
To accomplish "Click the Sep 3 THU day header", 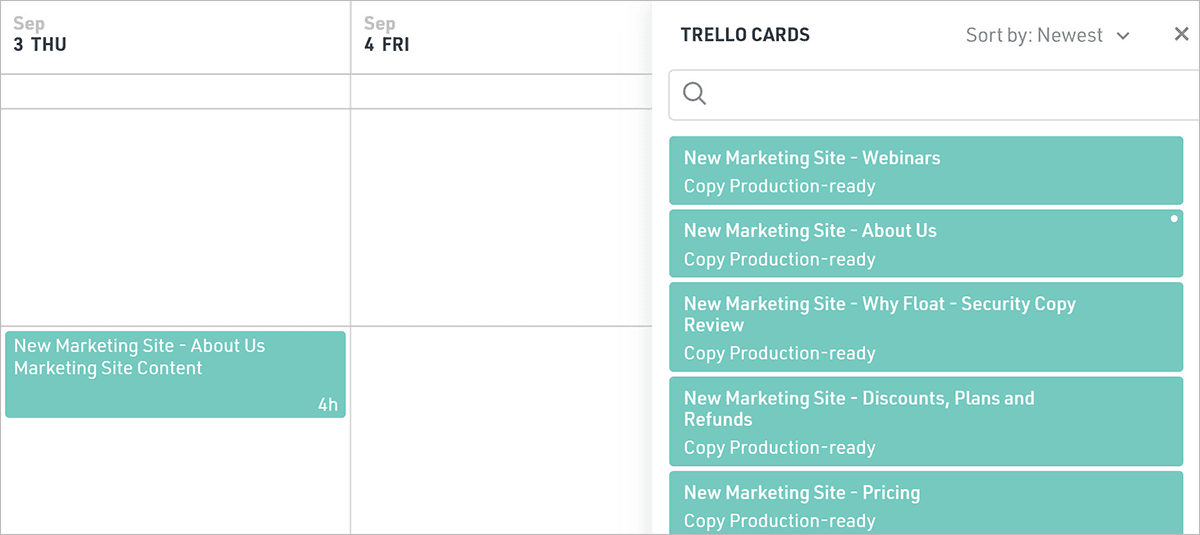I will (175, 37).
